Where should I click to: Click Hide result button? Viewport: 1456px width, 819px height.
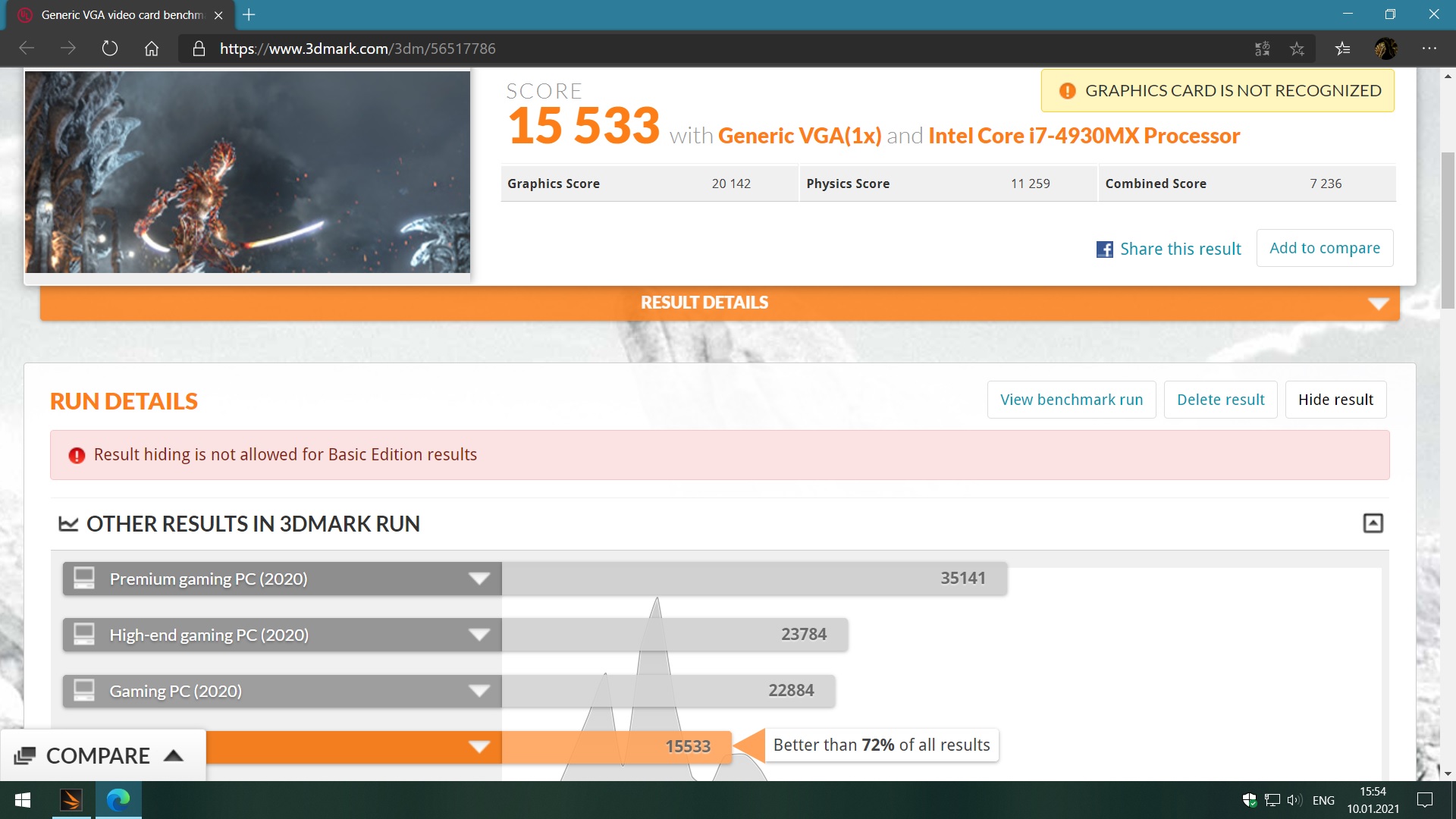[x=1335, y=400]
